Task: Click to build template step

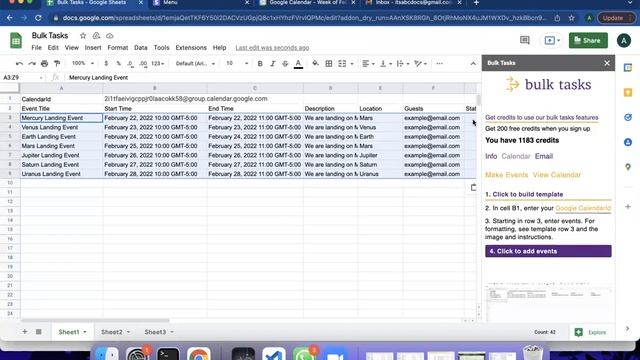Action: 548,195
